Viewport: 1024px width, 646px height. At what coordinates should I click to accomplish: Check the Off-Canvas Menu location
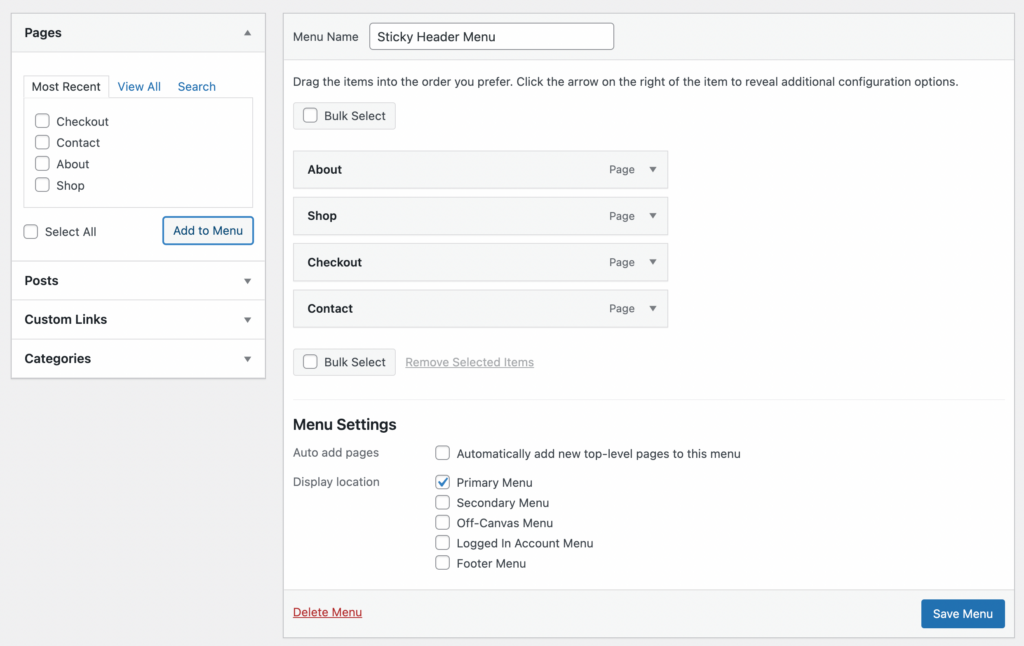(x=442, y=522)
